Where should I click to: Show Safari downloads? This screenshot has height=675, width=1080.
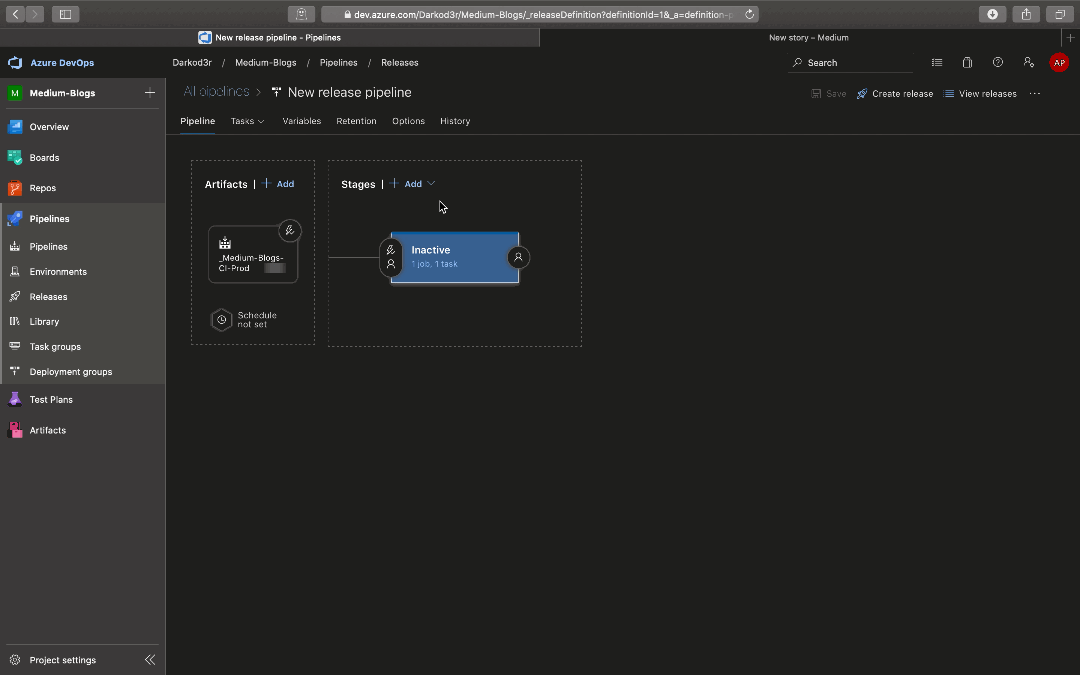click(x=993, y=14)
